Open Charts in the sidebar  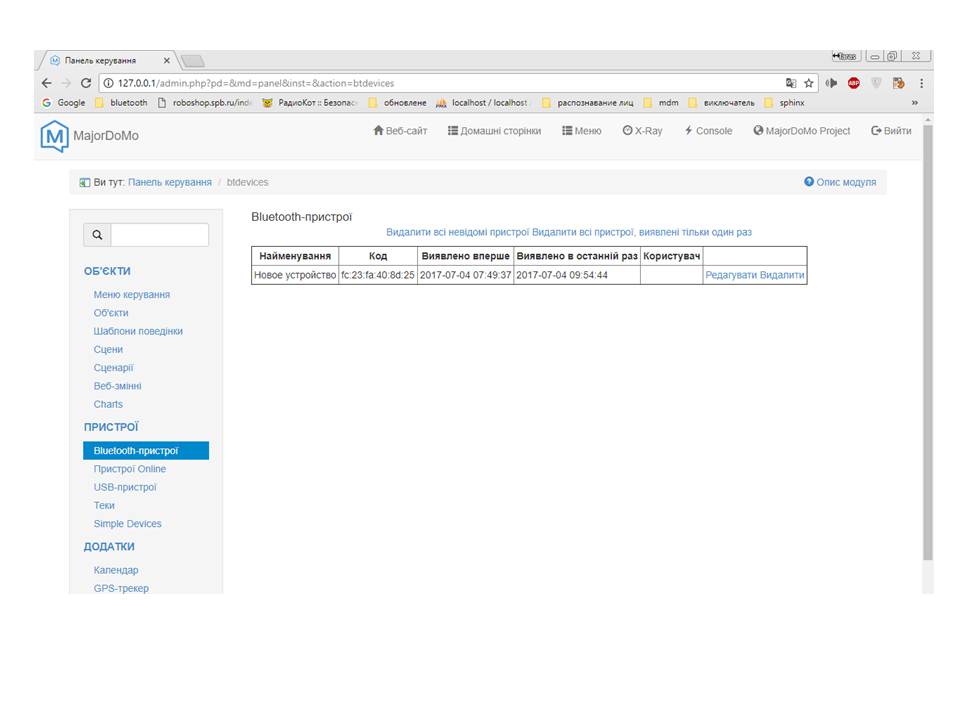[x=108, y=405]
